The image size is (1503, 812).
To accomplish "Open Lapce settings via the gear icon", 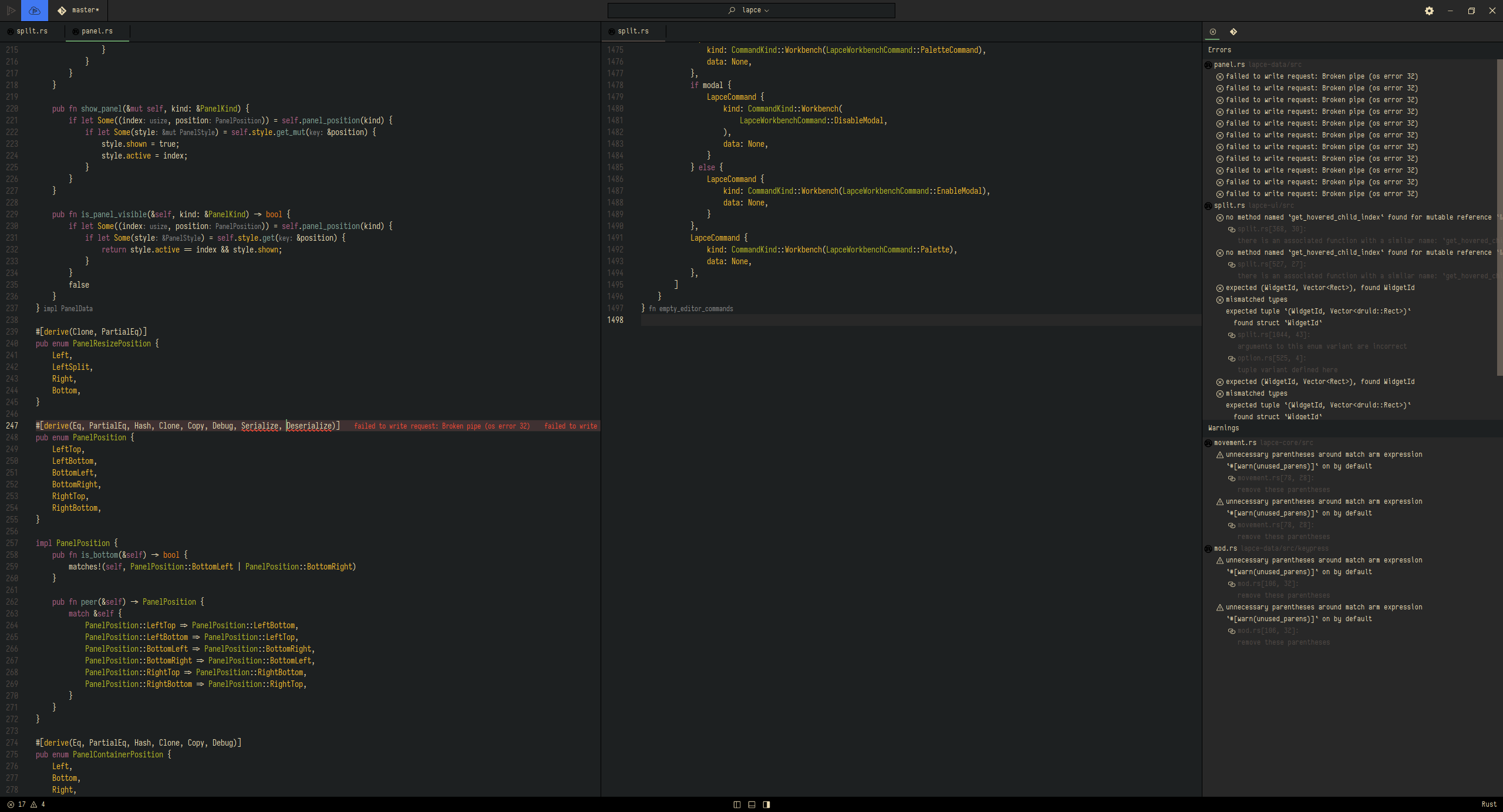I will [1429, 11].
